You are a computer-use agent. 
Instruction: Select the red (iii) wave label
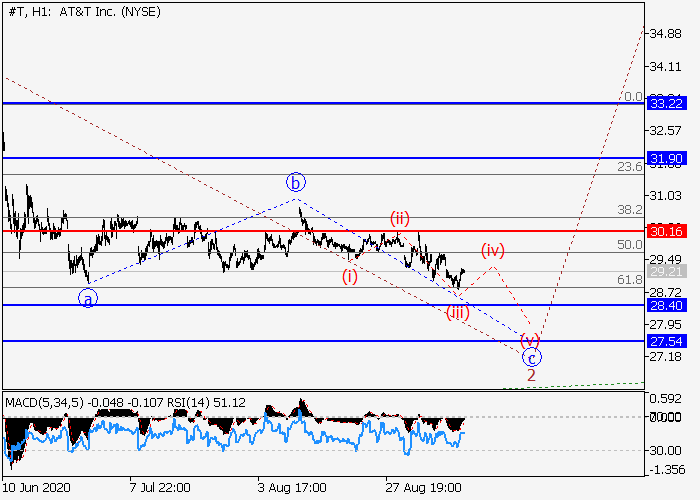457,313
